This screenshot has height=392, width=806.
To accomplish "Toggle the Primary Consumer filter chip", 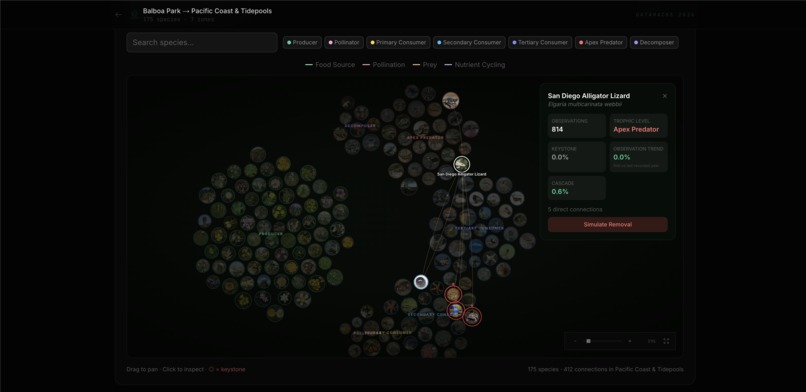I will [398, 43].
